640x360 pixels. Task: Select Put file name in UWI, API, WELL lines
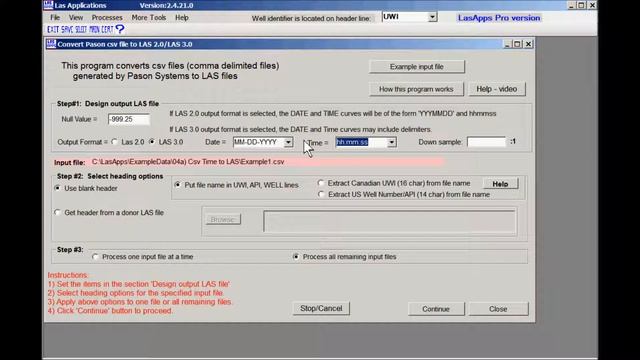[178, 185]
